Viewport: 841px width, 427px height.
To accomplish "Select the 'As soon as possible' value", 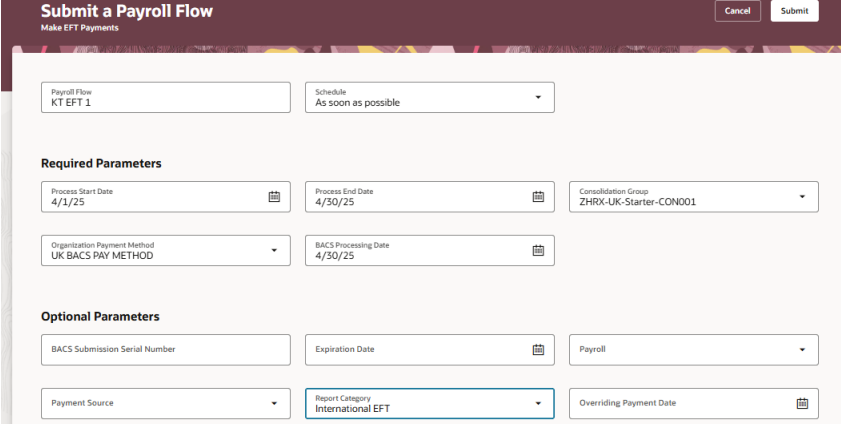I will point(358,102).
